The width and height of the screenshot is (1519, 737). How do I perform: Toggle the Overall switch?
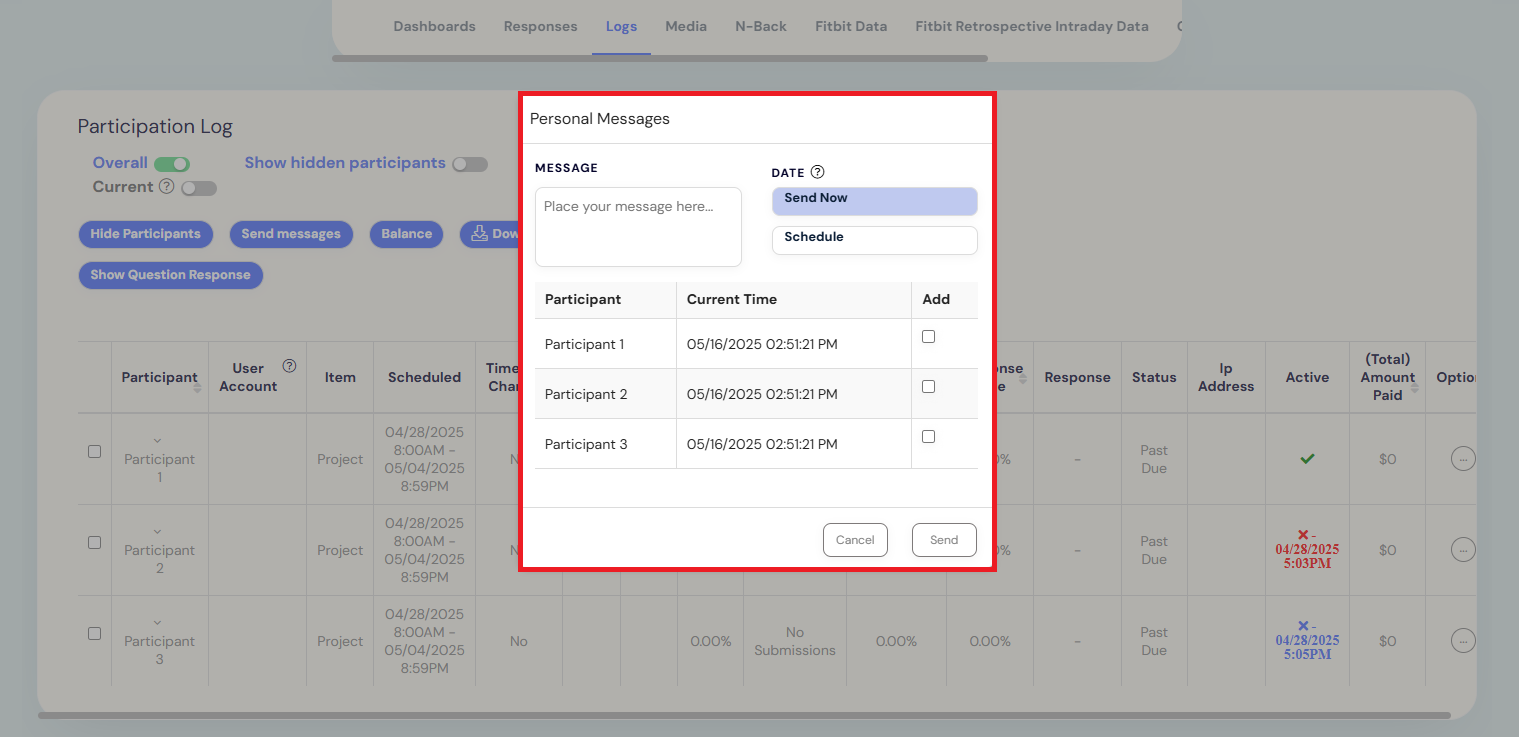click(171, 164)
